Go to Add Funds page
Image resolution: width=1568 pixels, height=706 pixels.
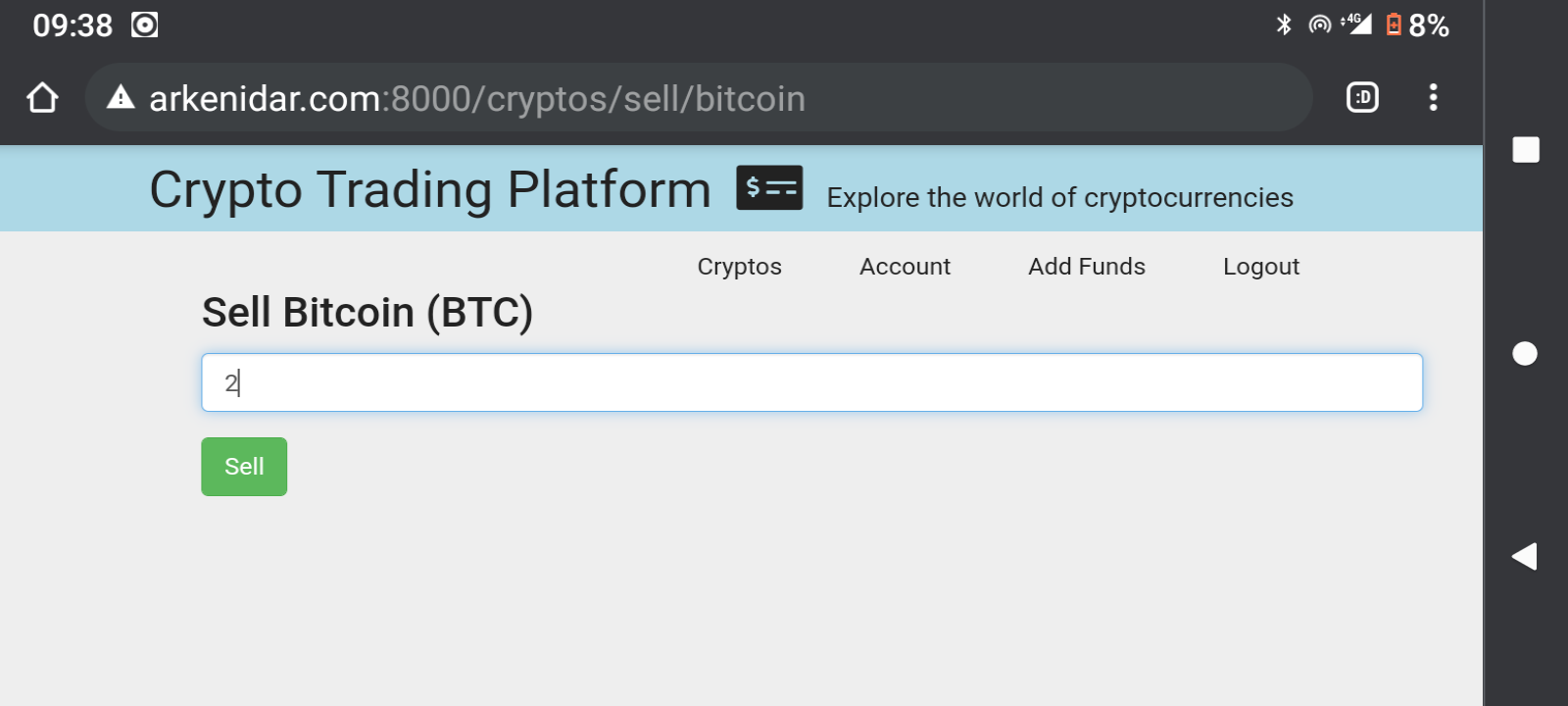pyautogui.click(x=1087, y=267)
